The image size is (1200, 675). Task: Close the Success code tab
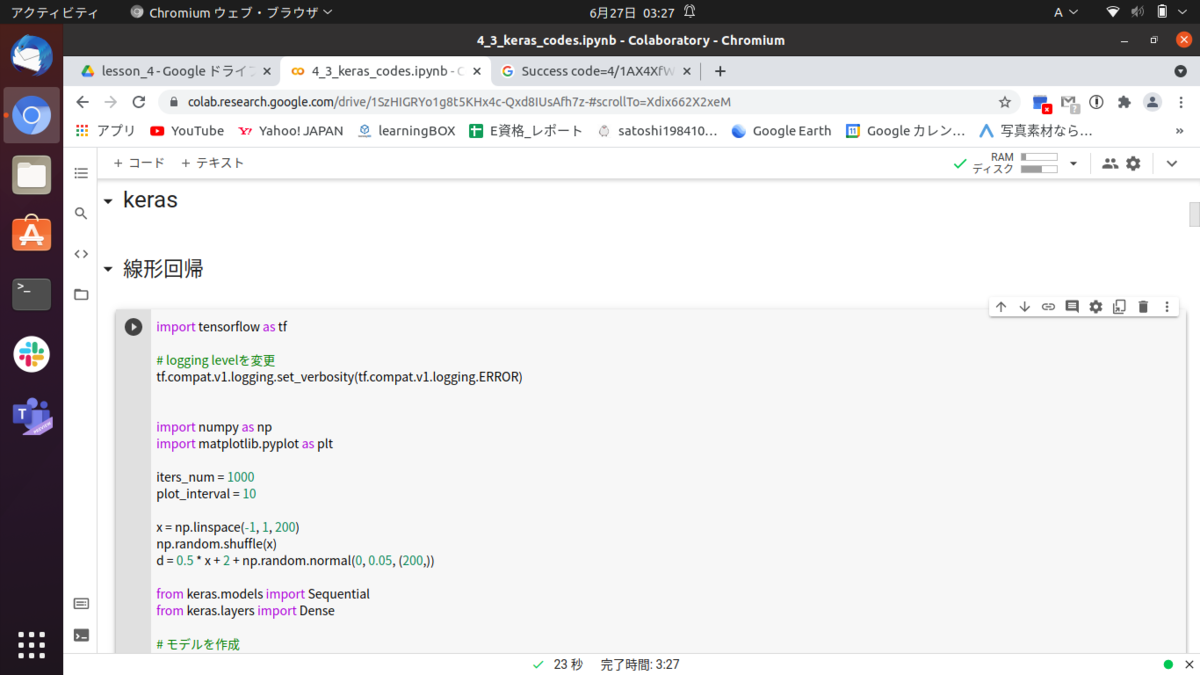[x=688, y=71]
